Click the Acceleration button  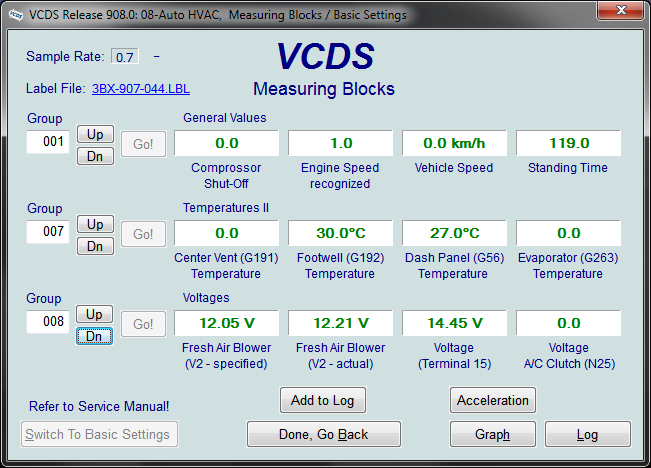point(492,400)
